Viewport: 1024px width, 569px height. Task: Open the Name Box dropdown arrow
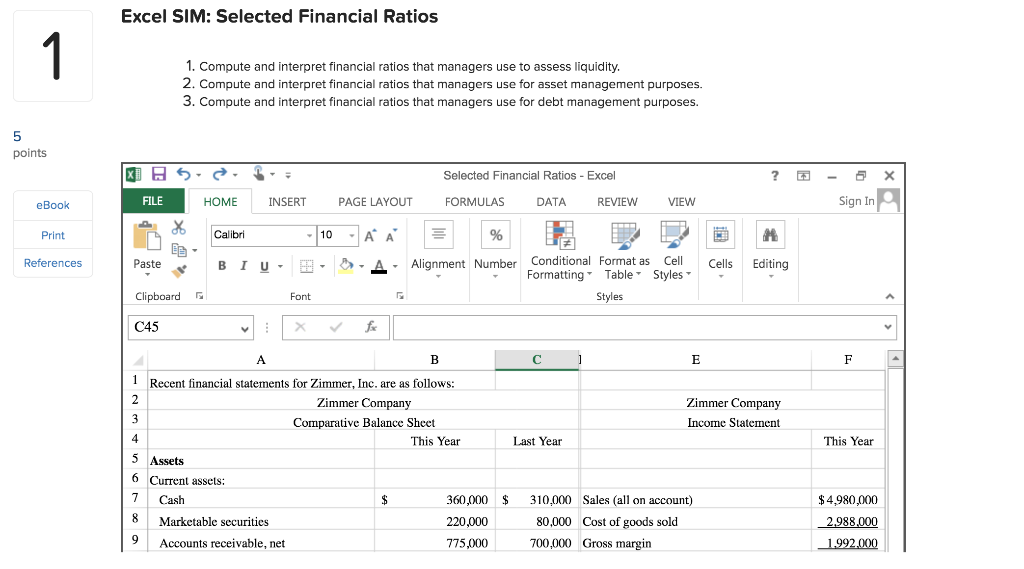[244, 329]
